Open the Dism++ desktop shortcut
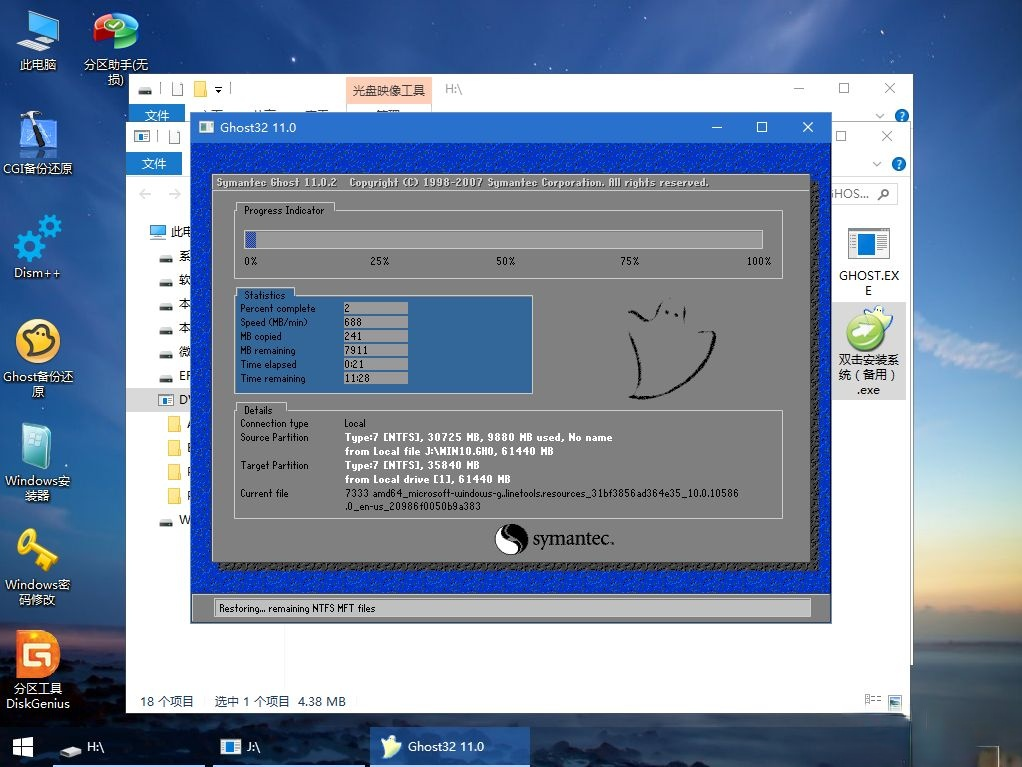This screenshot has width=1022, height=767. [38, 247]
